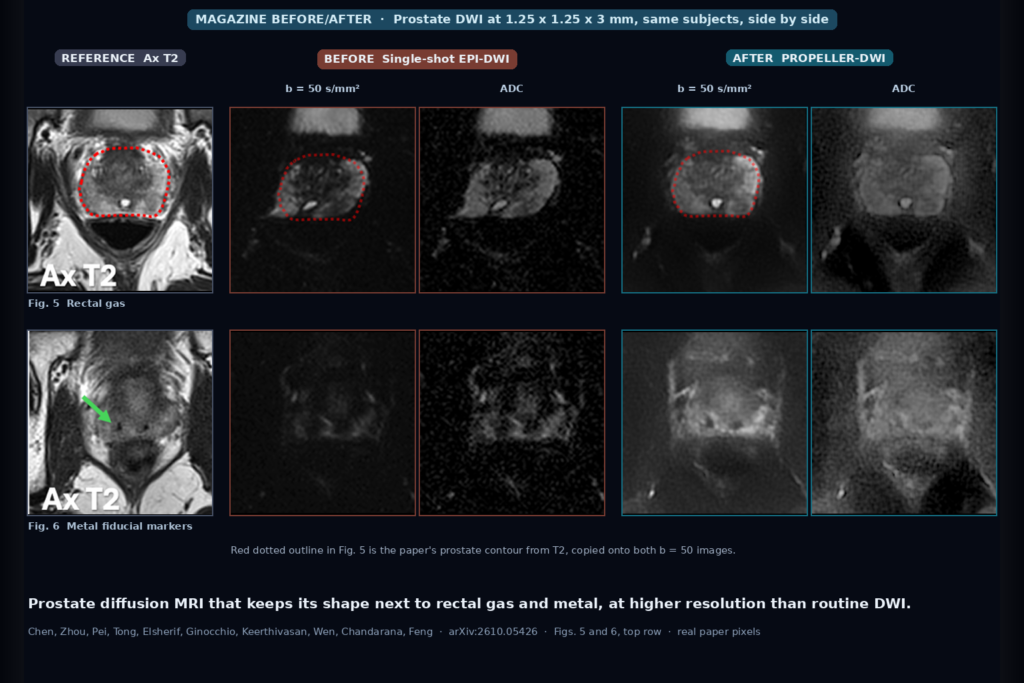This screenshot has width=1024, height=683.
Task: Click the b = 50 s/mm² header under AFTER
Action: click(x=714, y=89)
